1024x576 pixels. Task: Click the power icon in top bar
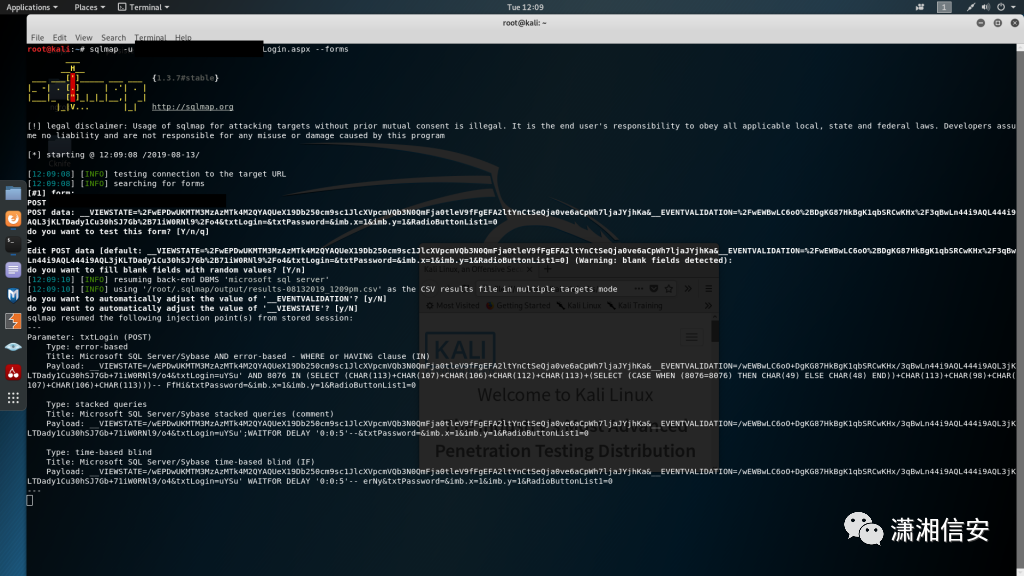tap(1000, 7)
